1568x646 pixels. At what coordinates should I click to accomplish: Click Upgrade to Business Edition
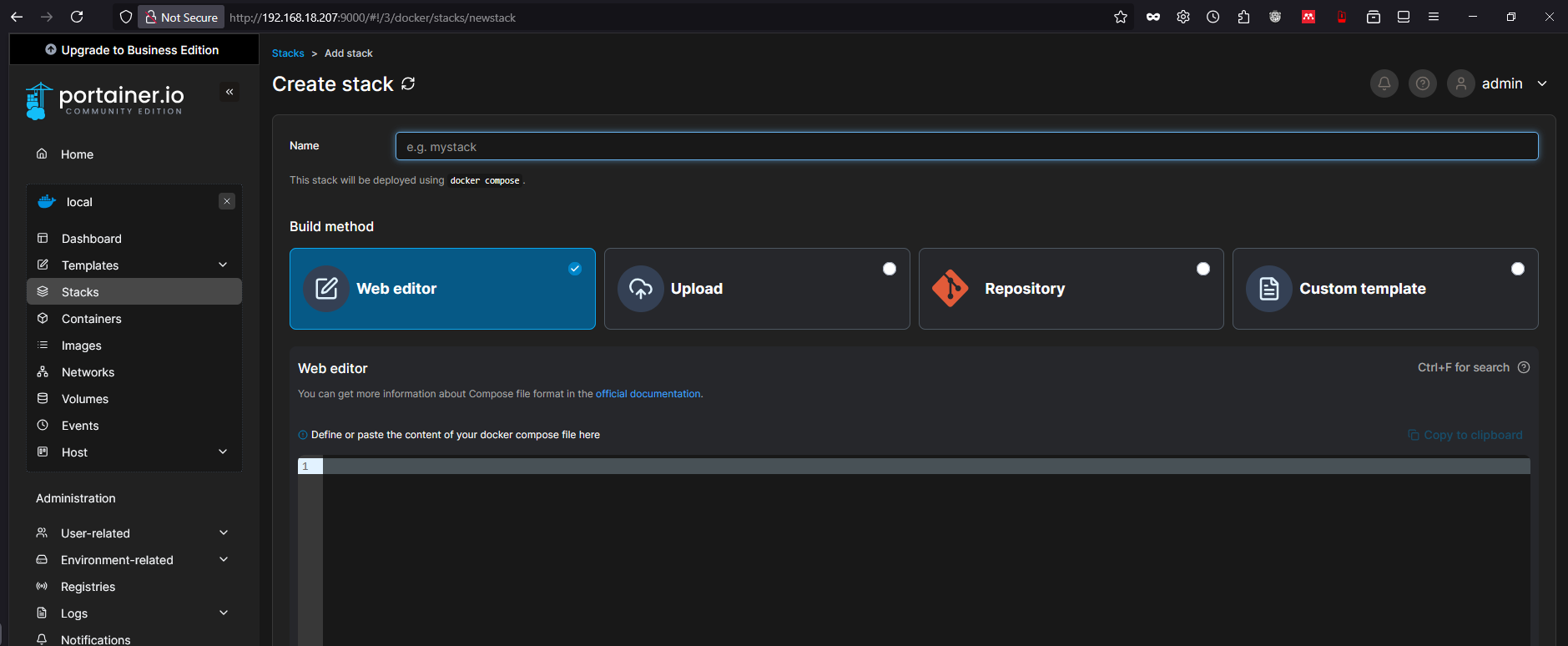tap(134, 50)
